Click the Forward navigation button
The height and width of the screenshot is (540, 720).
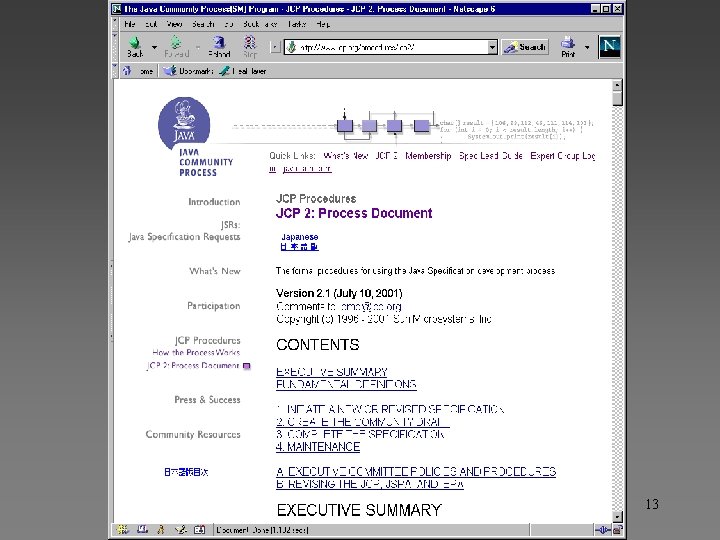[176, 46]
